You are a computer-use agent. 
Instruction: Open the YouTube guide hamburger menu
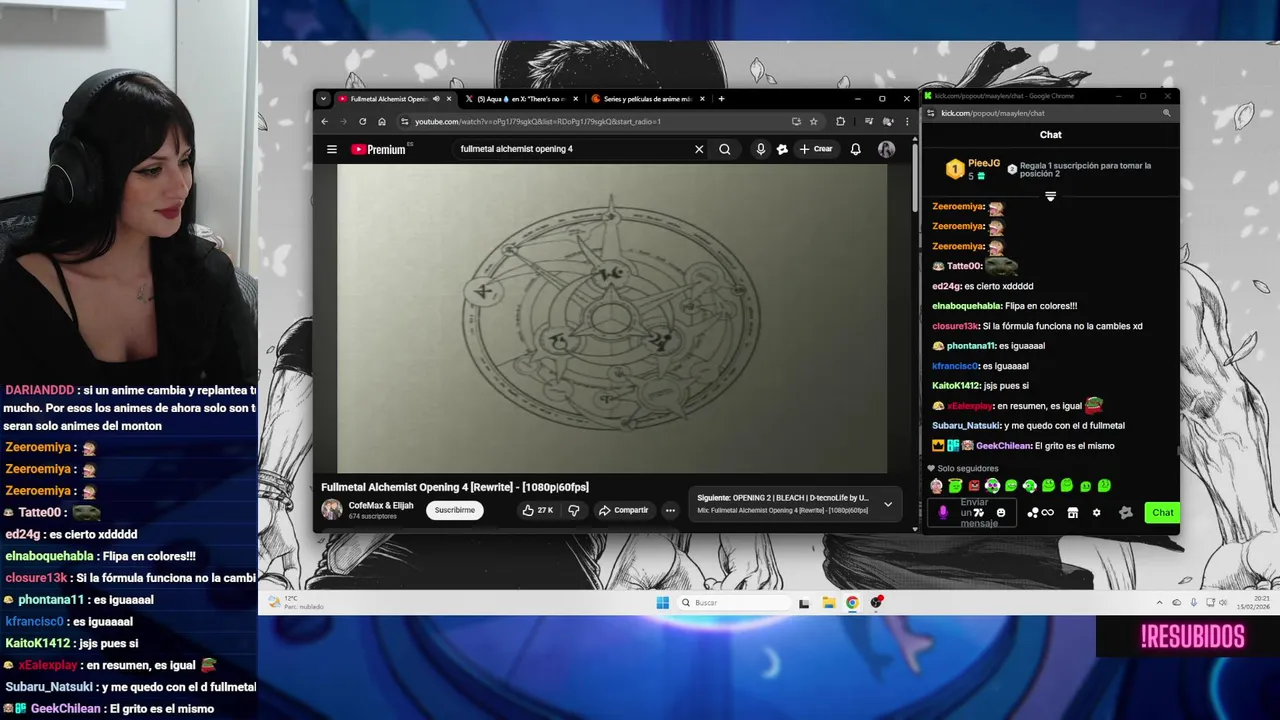332,149
